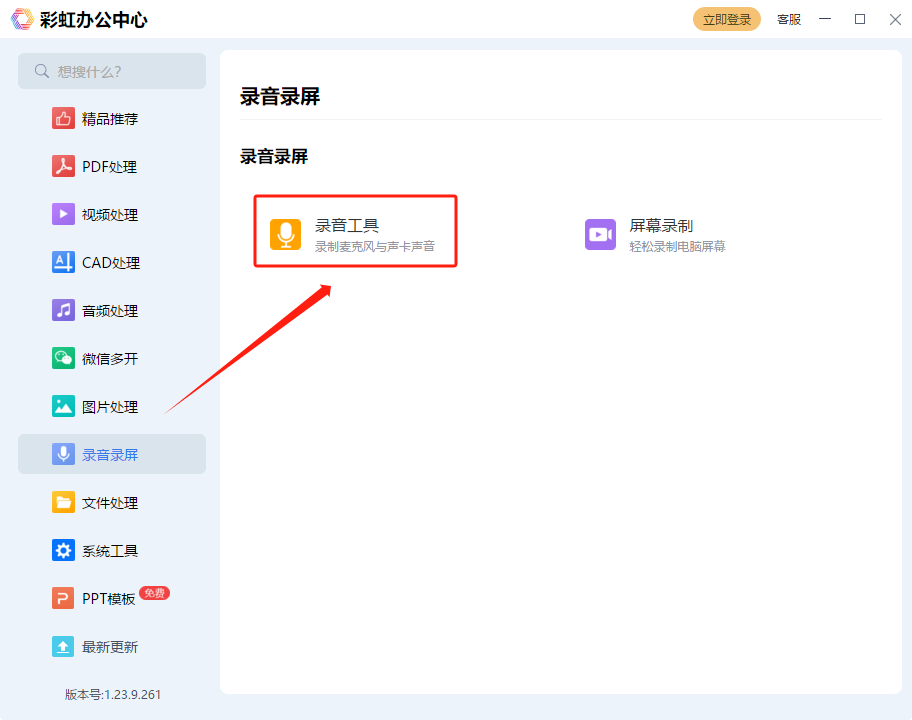Click 录制麦克风与声卡声音 description text
Viewport: 912px width, 720px height.
[375, 247]
